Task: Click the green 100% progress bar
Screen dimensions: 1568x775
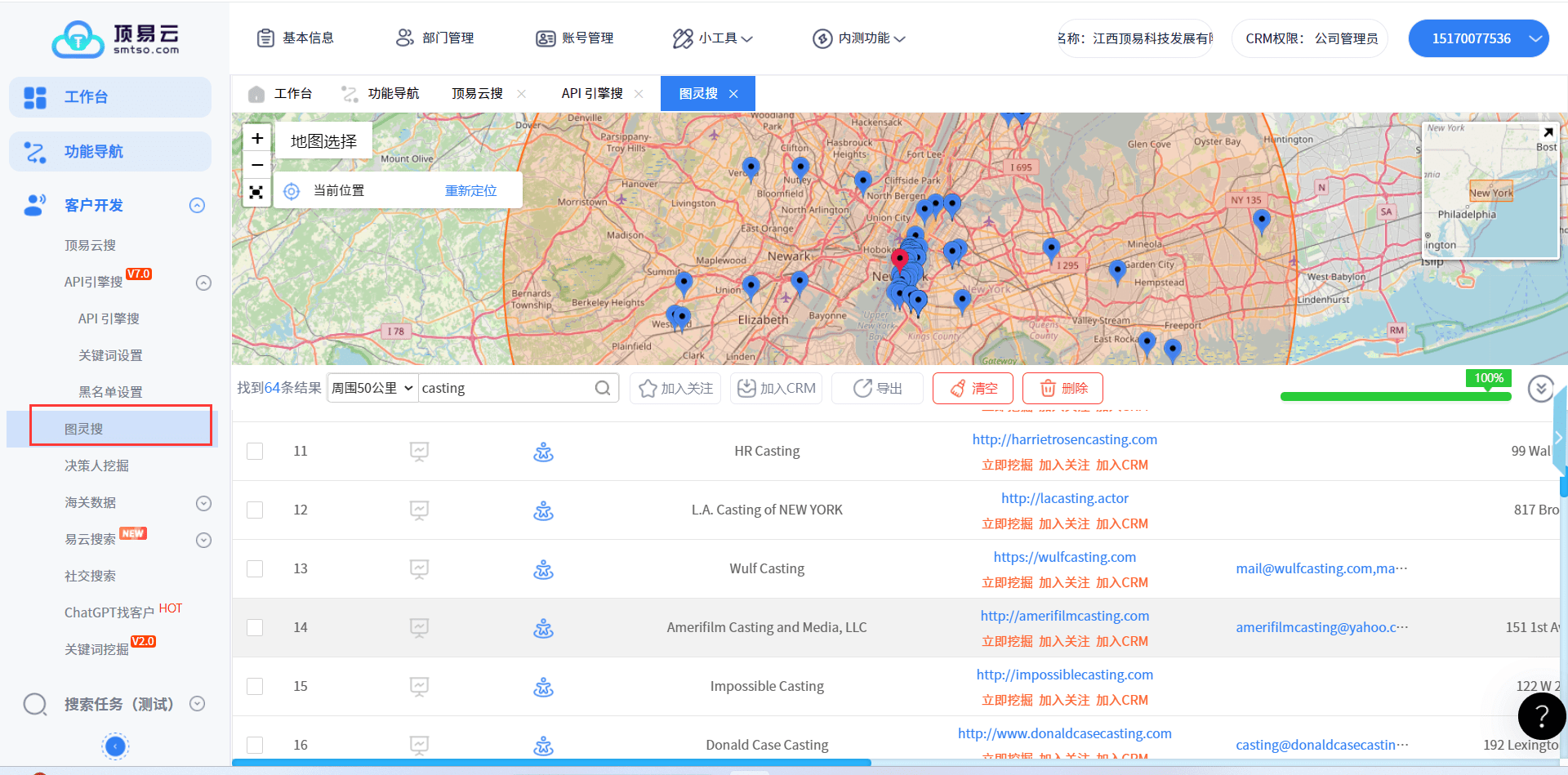Action: 1395,397
